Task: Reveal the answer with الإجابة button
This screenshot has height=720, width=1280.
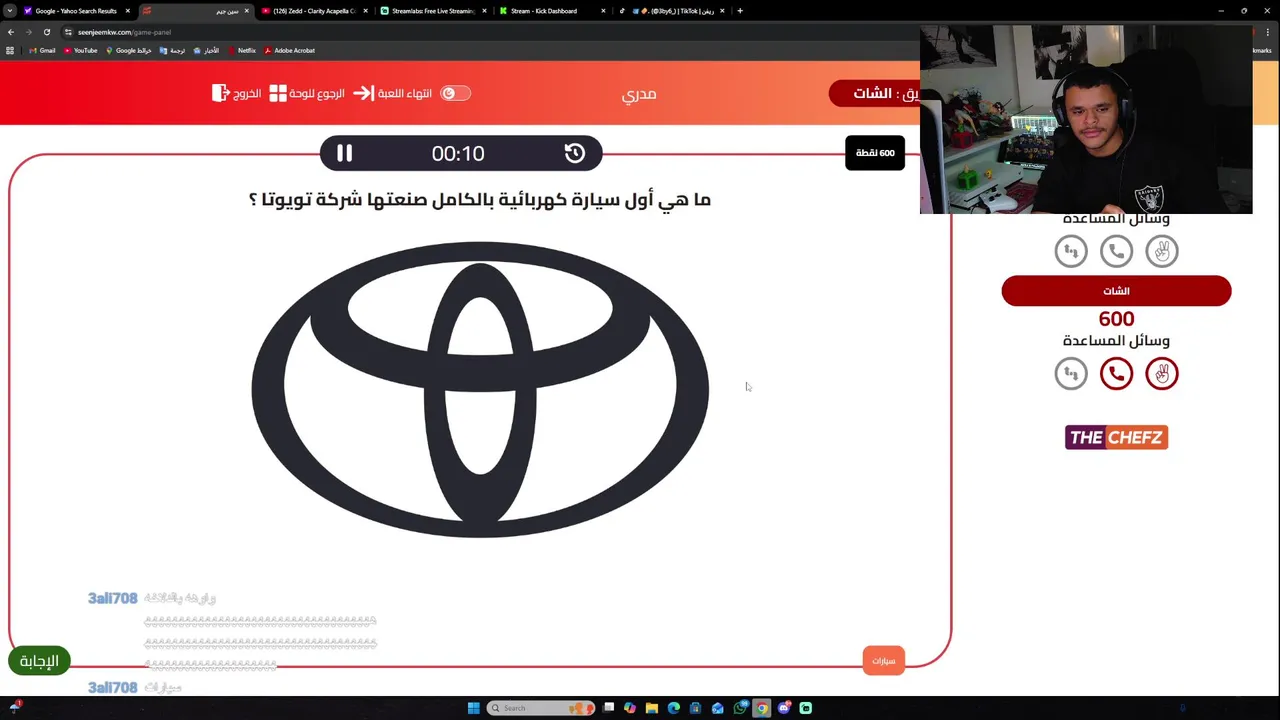Action: [39, 661]
